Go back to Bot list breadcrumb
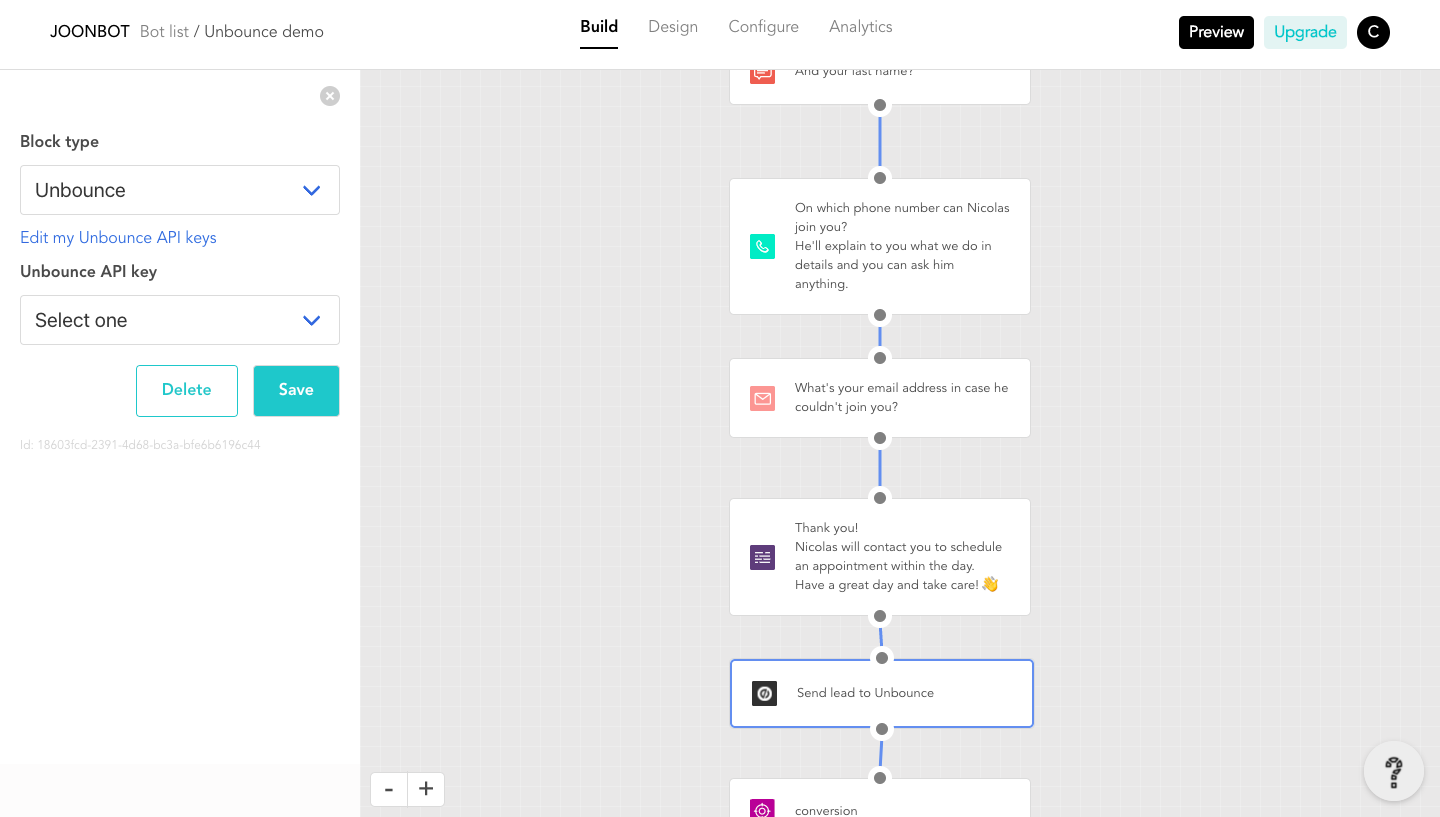This screenshot has height=817, width=1440. tap(164, 32)
